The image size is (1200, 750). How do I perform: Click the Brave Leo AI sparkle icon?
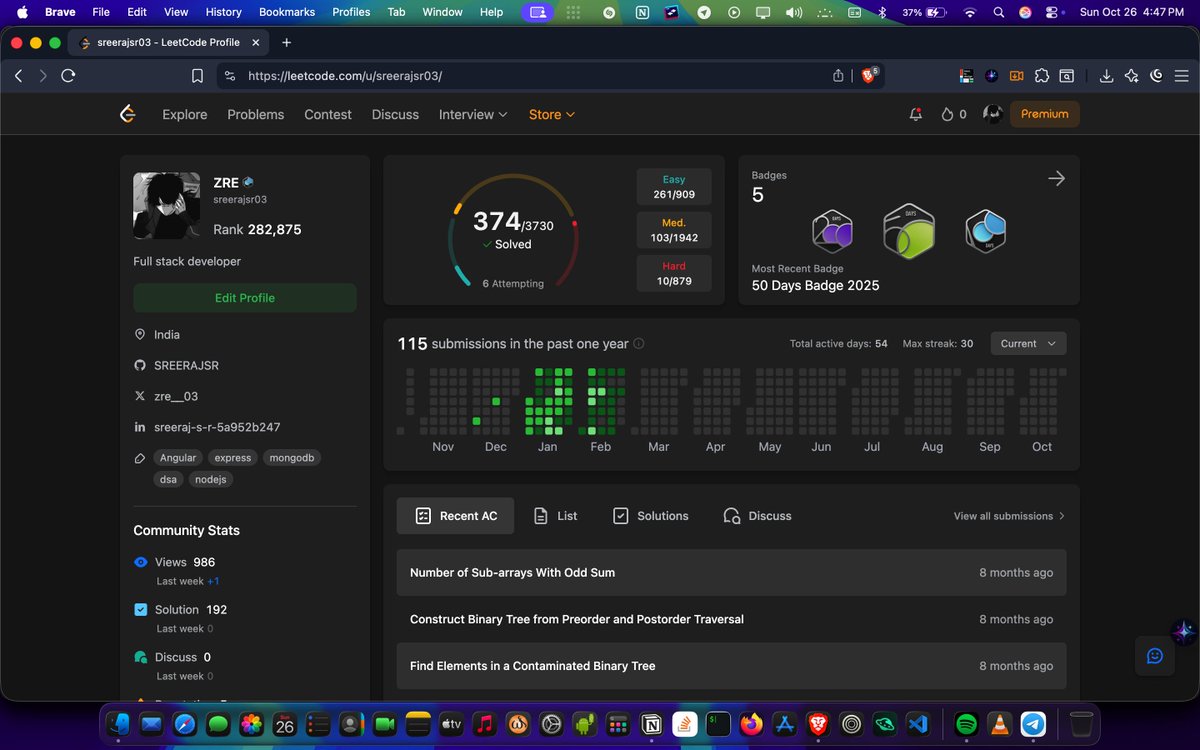(1131, 76)
